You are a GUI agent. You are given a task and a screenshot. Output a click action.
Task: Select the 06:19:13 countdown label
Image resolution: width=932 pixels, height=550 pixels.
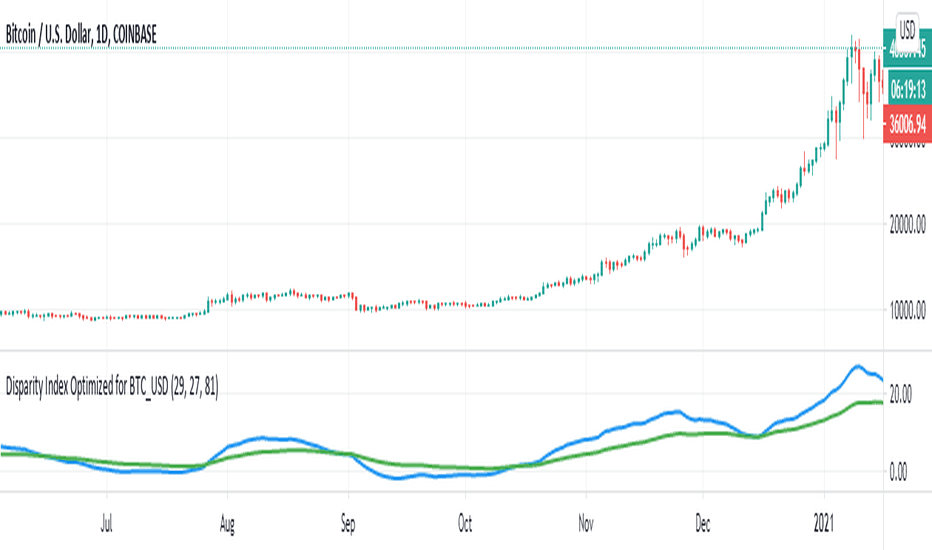tap(908, 90)
